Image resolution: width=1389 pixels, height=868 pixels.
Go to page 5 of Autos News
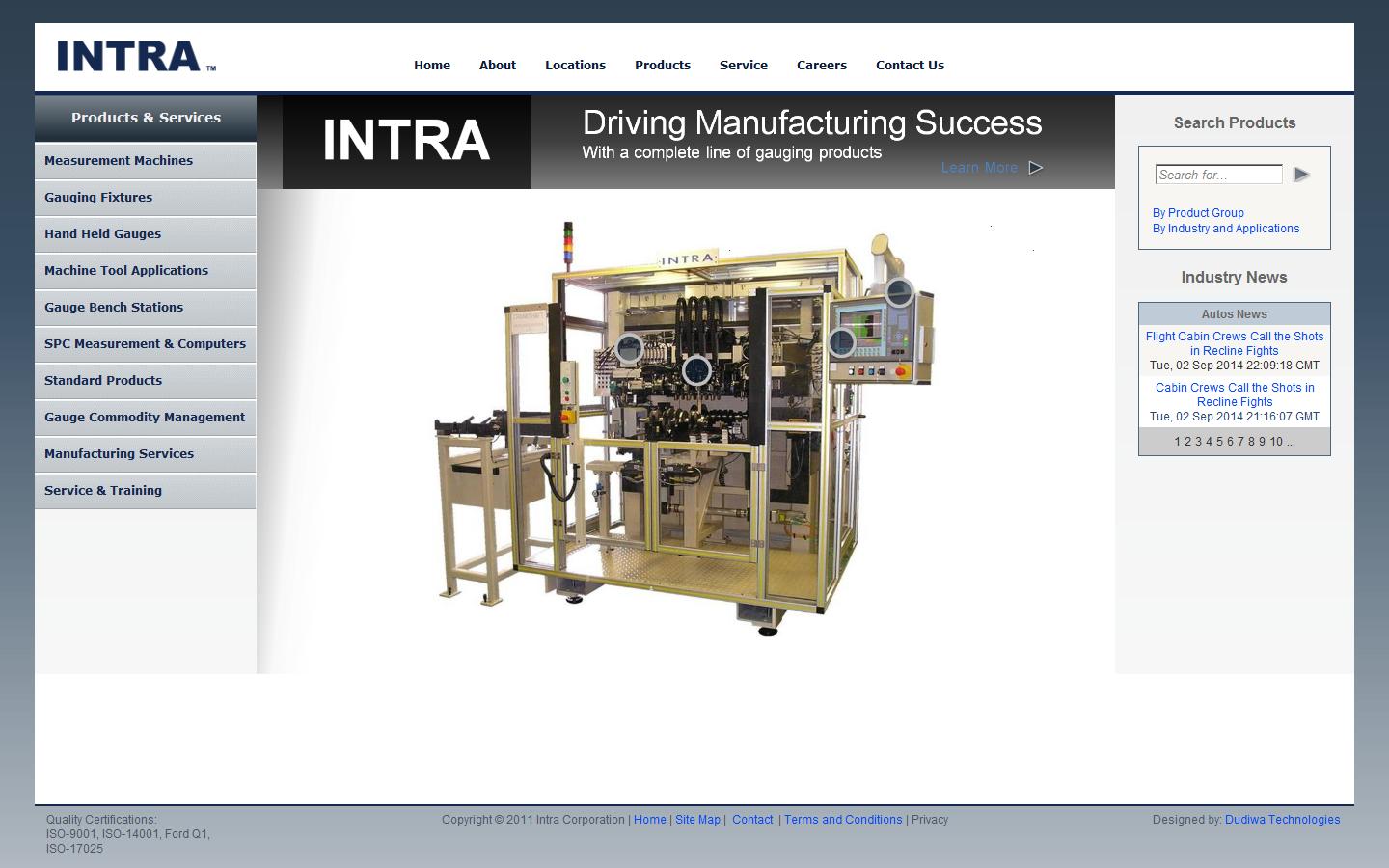[1218, 441]
